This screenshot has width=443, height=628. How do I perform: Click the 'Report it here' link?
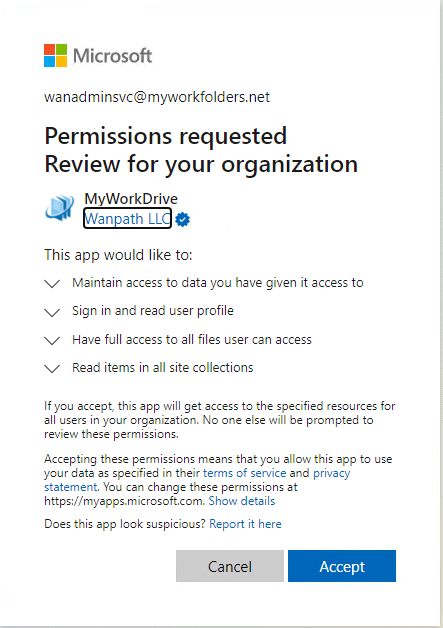(x=246, y=524)
